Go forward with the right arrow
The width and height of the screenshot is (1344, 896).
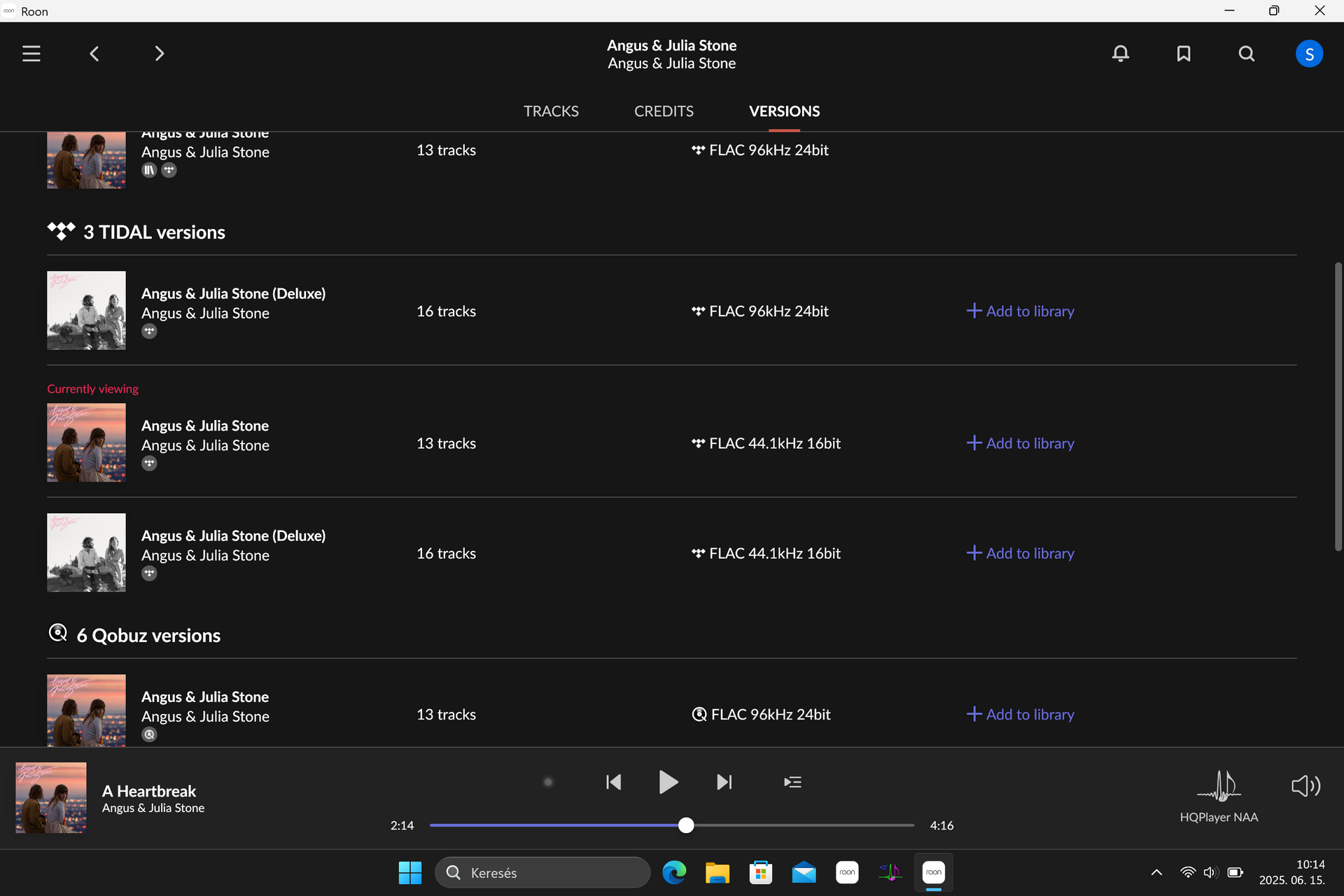click(x=159, y=54)
